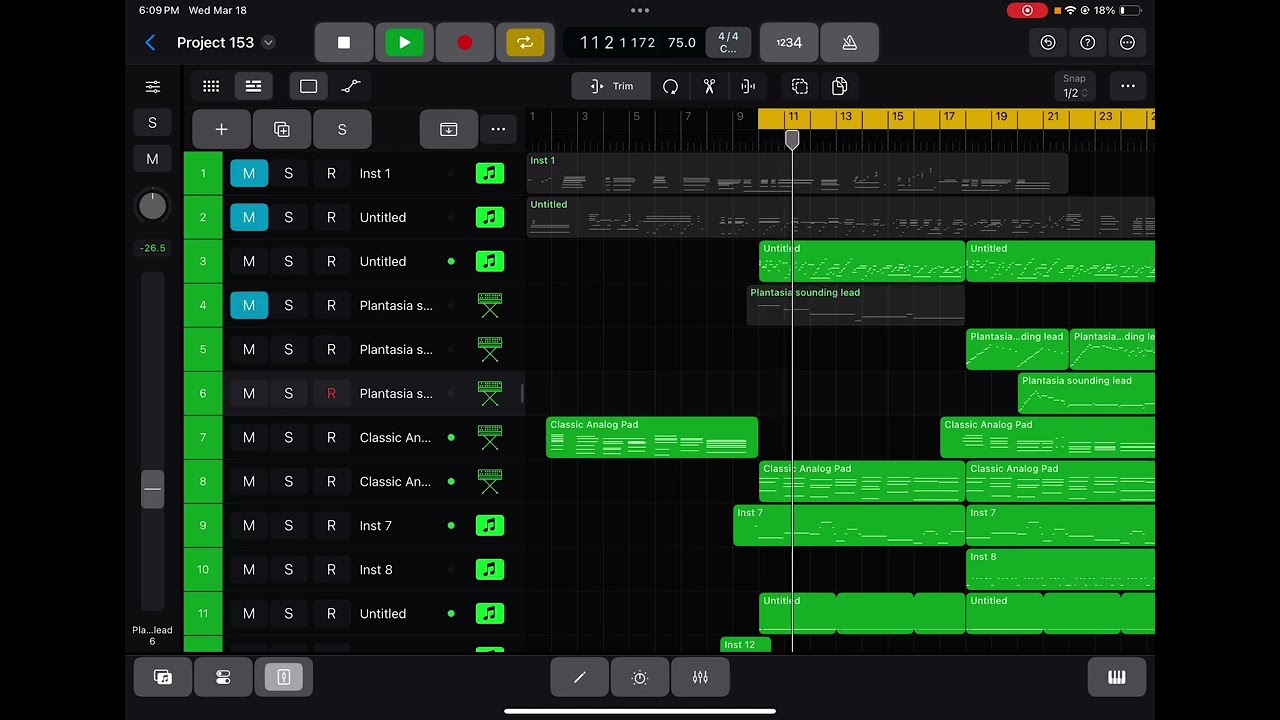Screen dimensions: 1280x720
Task: Tap the undo circular arrow icon
Action: [x=1048, y=42]
